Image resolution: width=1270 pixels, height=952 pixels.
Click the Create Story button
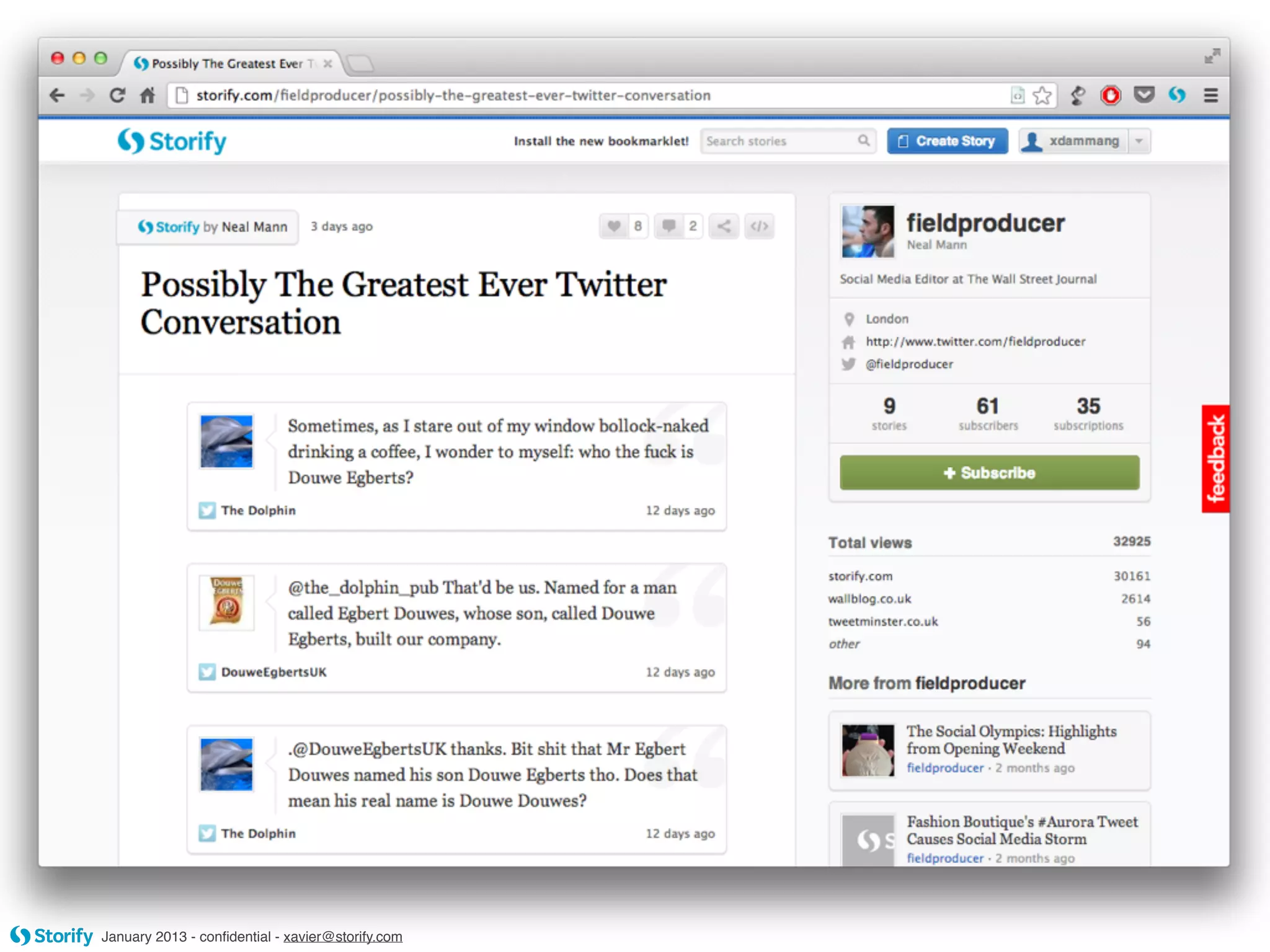coord(947,141)
